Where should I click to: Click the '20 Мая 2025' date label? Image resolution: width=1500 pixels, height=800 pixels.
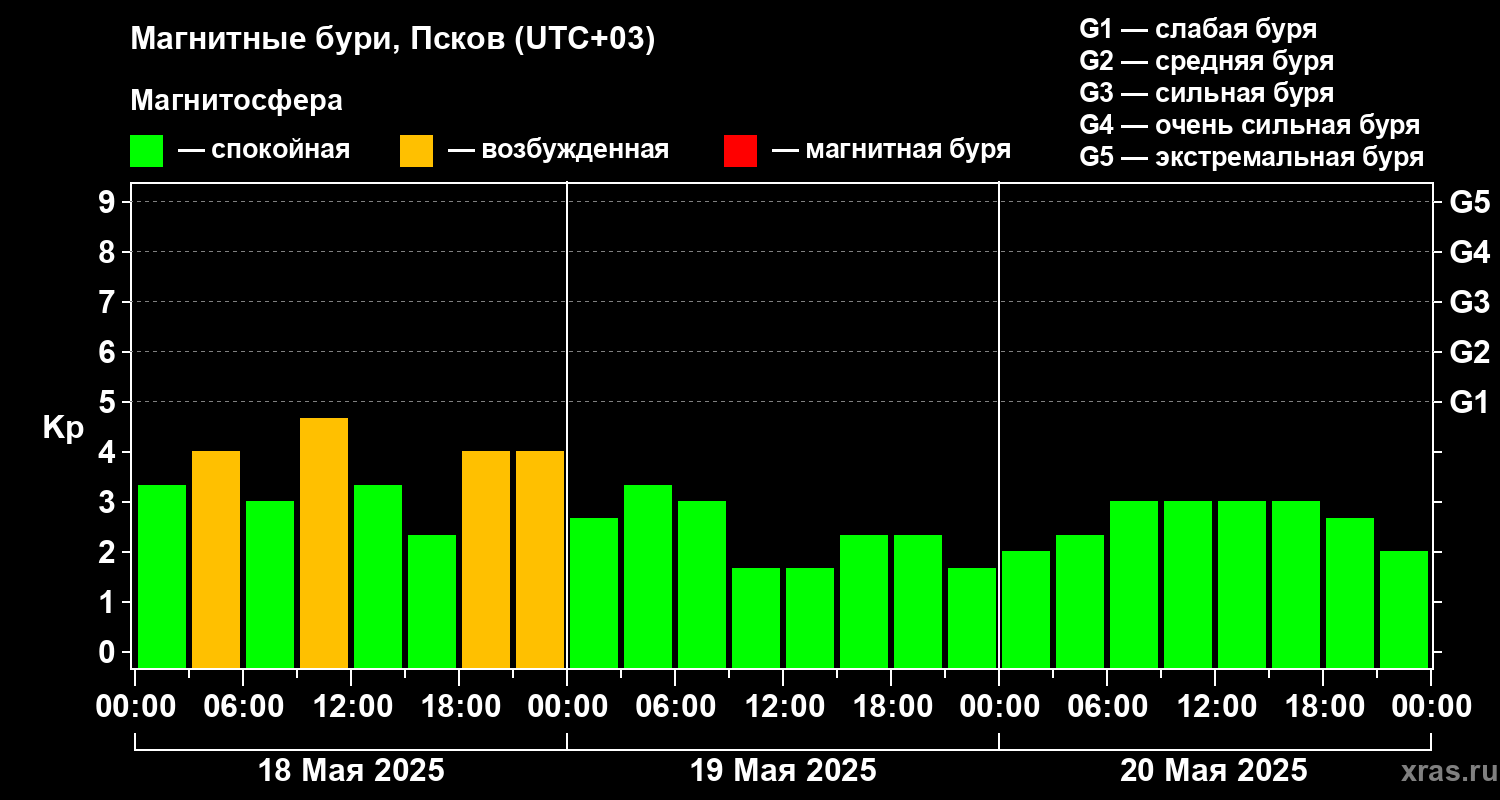(x=1213, y=771)
